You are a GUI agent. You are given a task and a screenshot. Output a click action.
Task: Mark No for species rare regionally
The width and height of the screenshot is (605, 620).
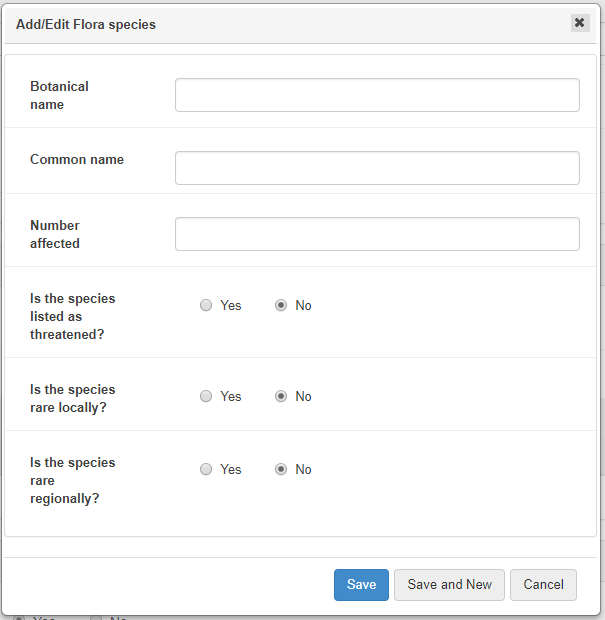pyautogui.click(x=282, y=470)
